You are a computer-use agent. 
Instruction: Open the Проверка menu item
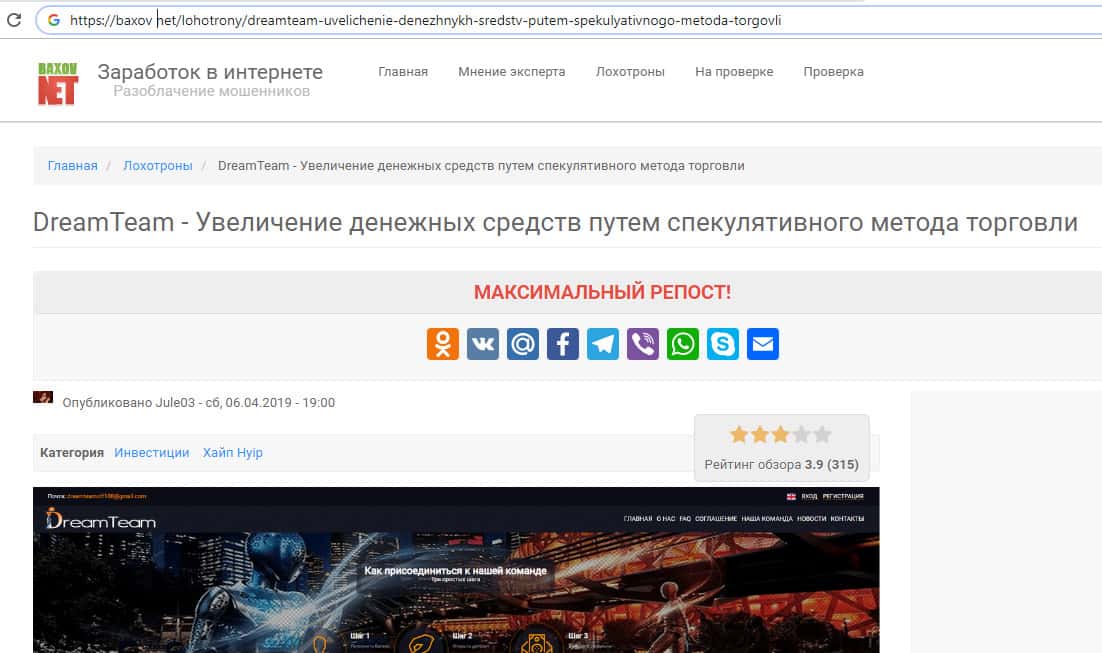[834, 72]
